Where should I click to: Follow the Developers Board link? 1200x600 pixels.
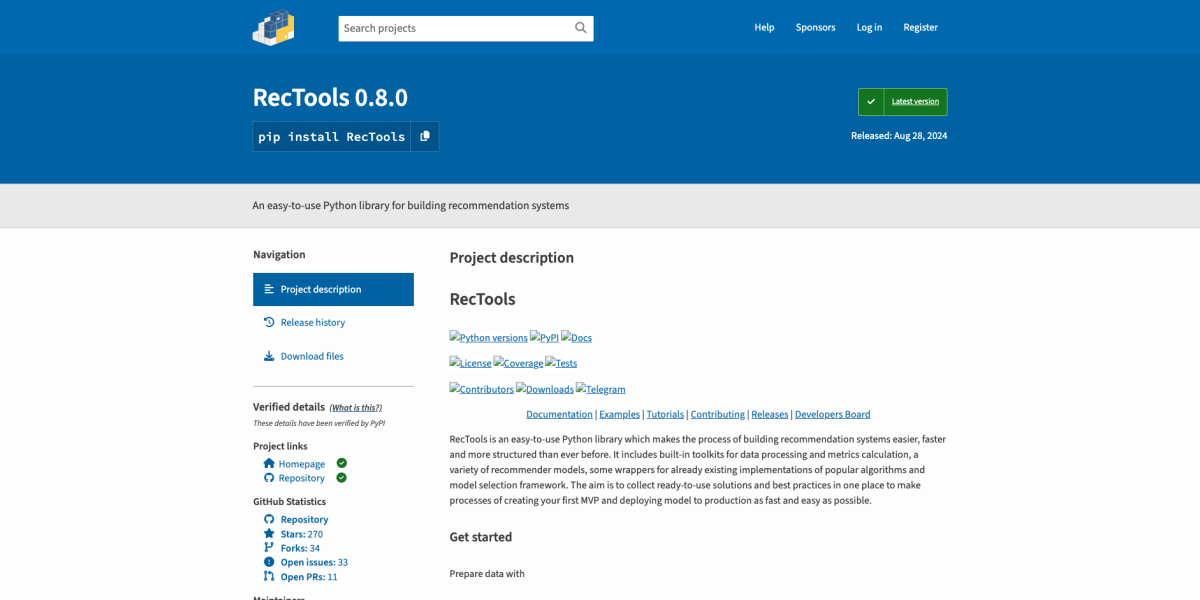[x=832, y=413]
